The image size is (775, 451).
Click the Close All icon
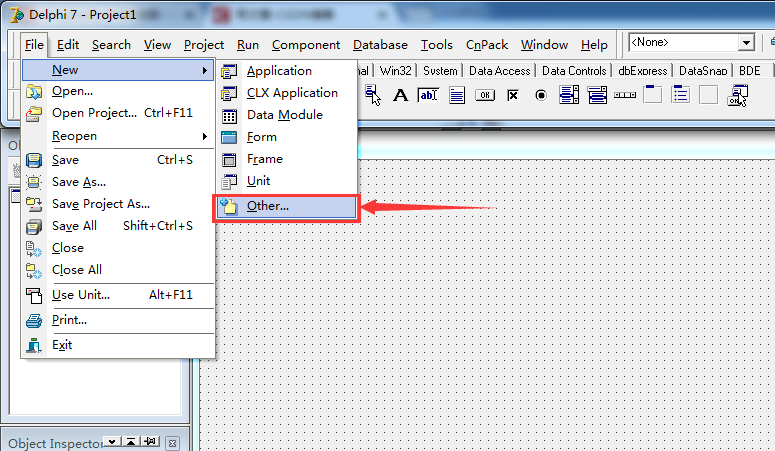(34, 271)
